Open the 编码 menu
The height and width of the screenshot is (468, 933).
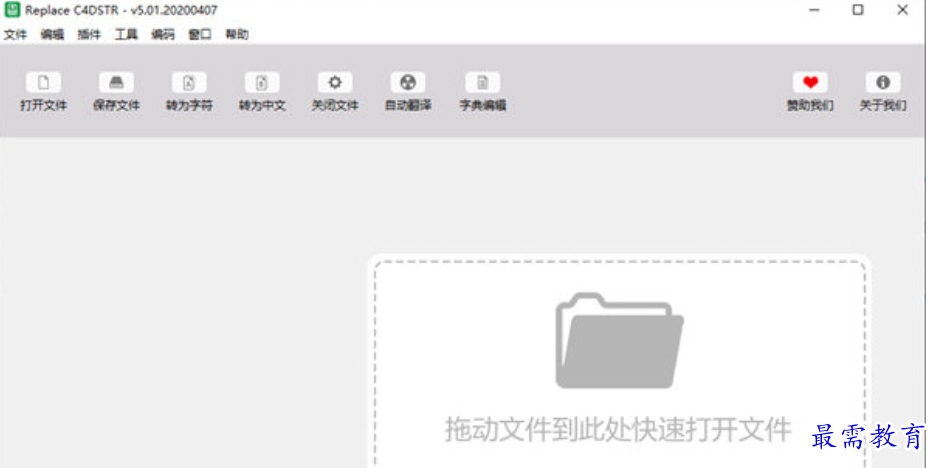[x=163, y=34]
